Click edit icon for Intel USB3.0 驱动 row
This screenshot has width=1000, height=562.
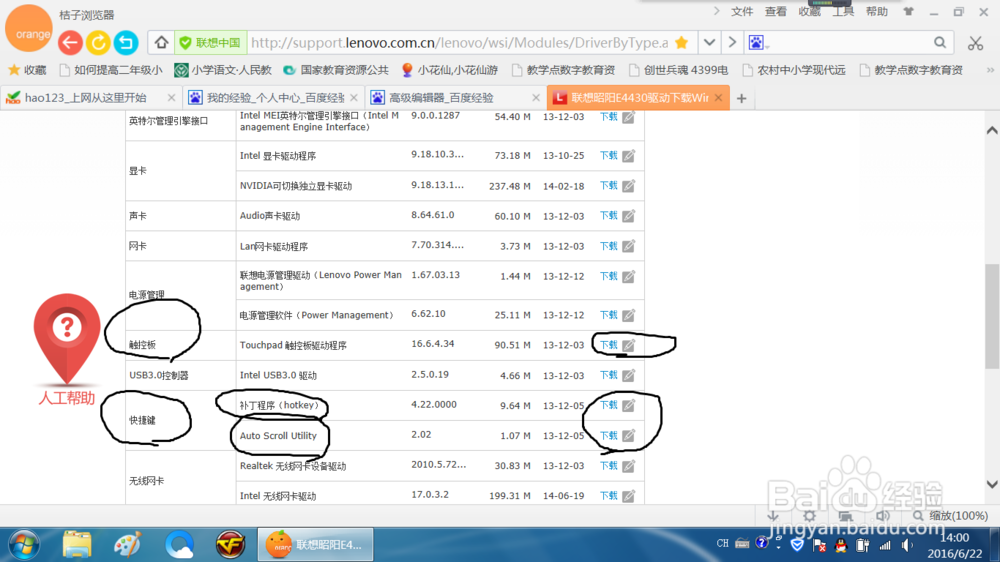(x=629, y=375)
